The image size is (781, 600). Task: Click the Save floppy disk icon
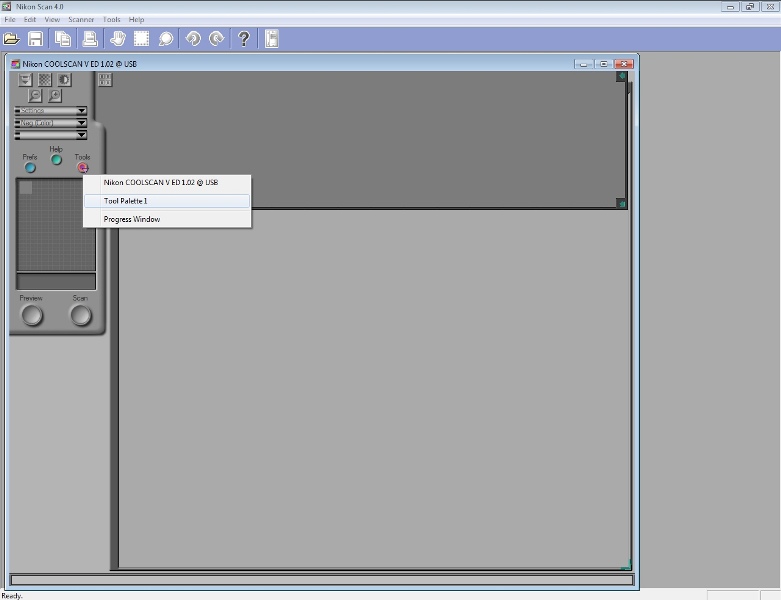(x=36, y=39)
